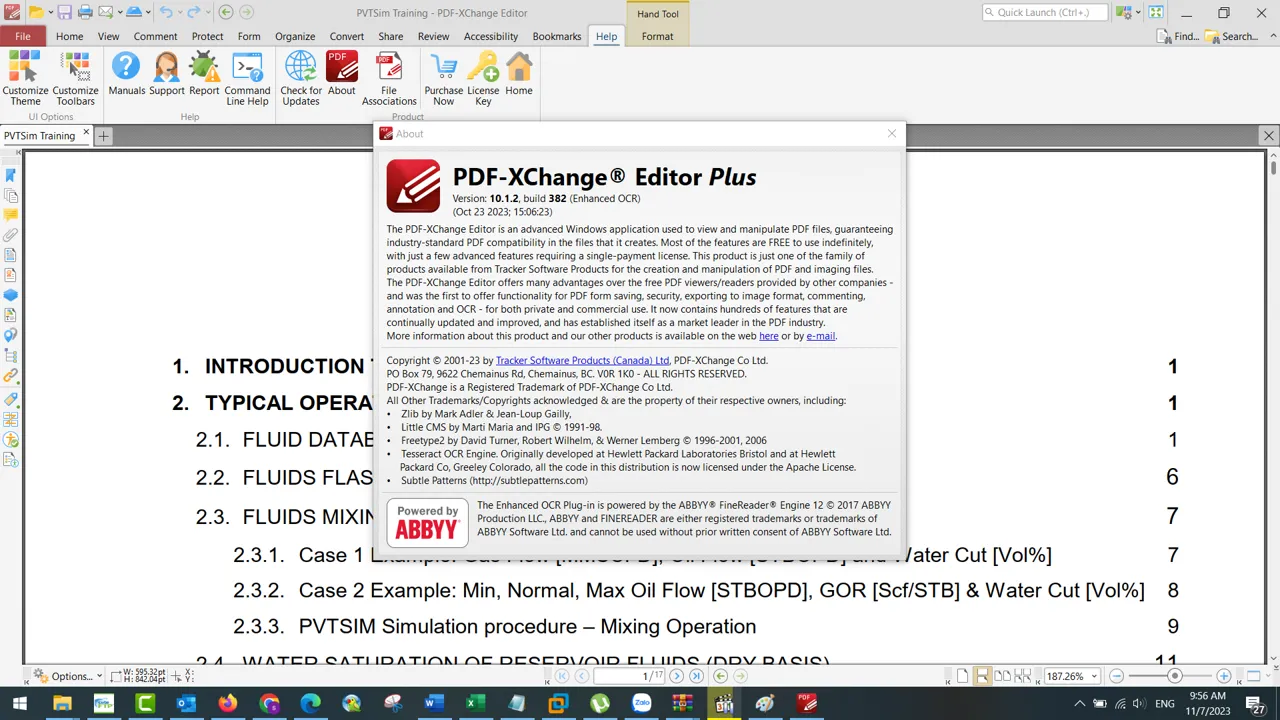Click Check for Updates
1280x720 pixels.
point(301,79)
